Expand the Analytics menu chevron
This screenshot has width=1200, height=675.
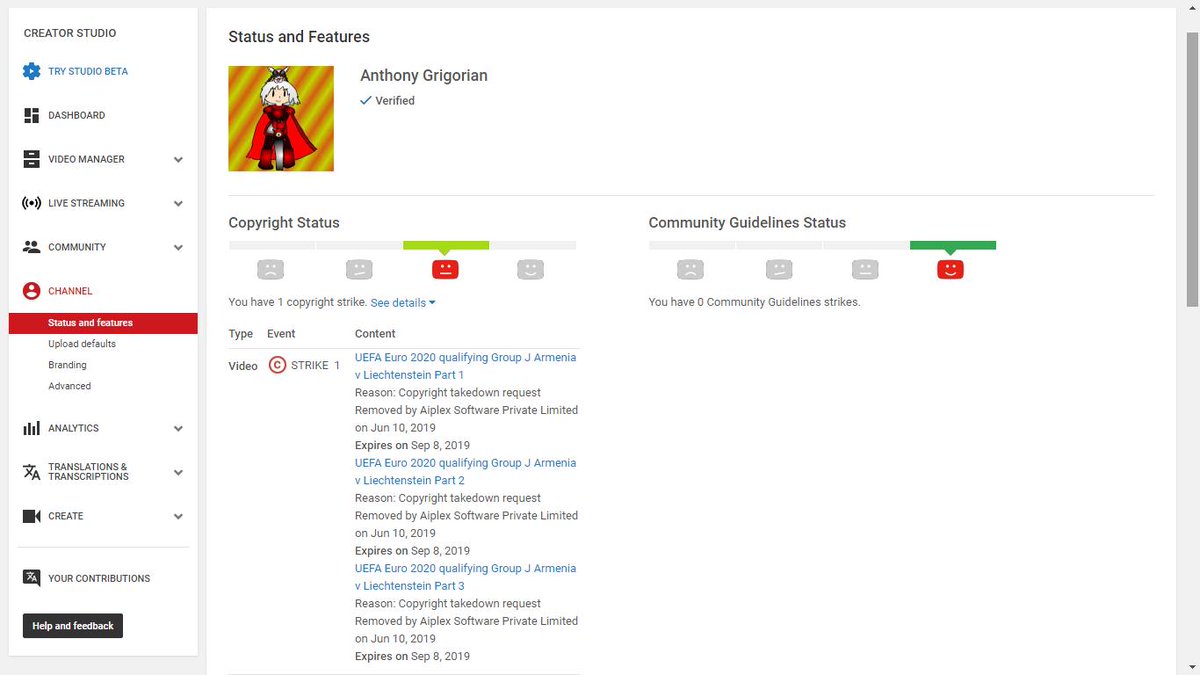point(178,428)
